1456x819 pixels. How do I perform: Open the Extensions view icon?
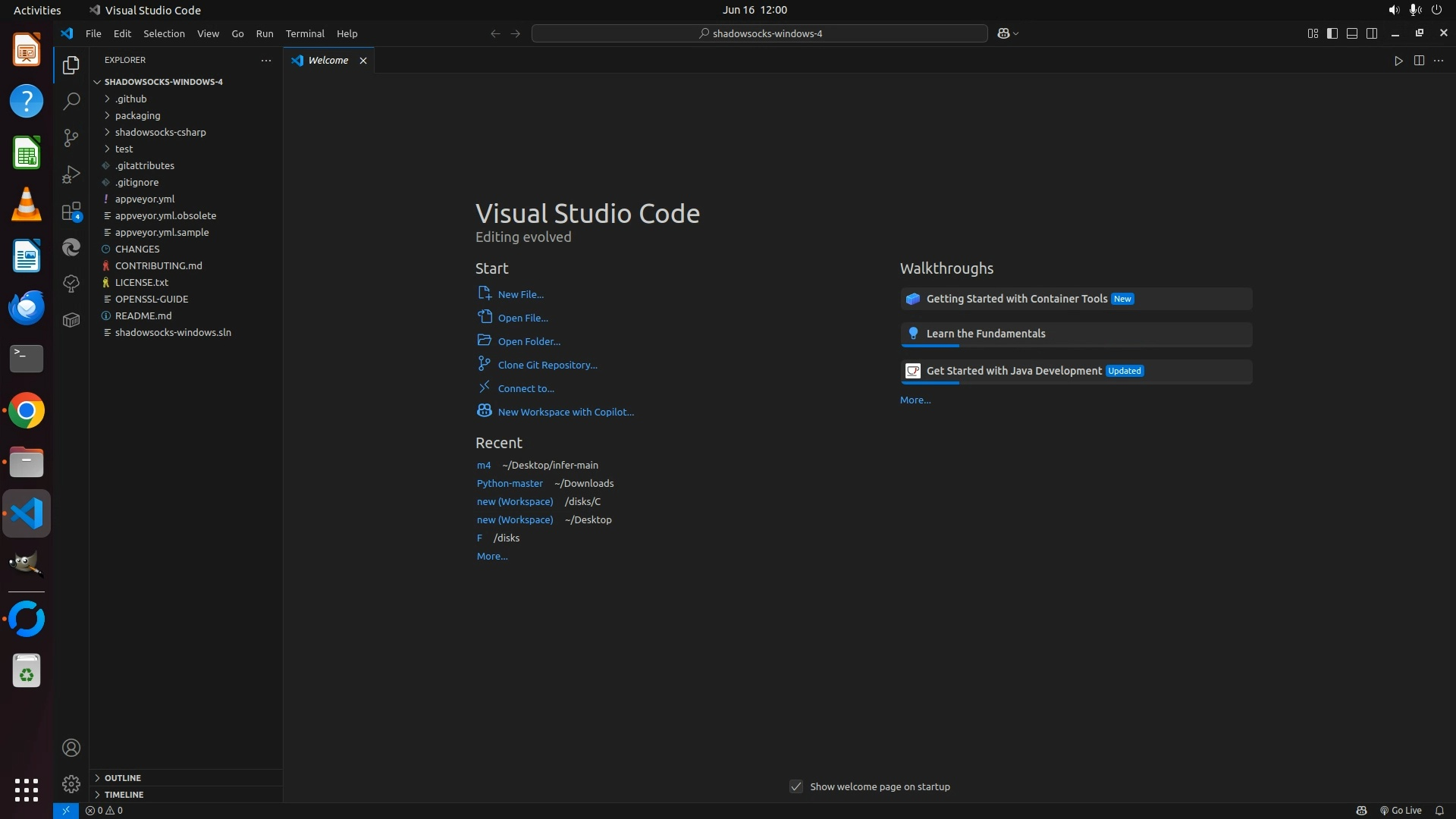71,212
